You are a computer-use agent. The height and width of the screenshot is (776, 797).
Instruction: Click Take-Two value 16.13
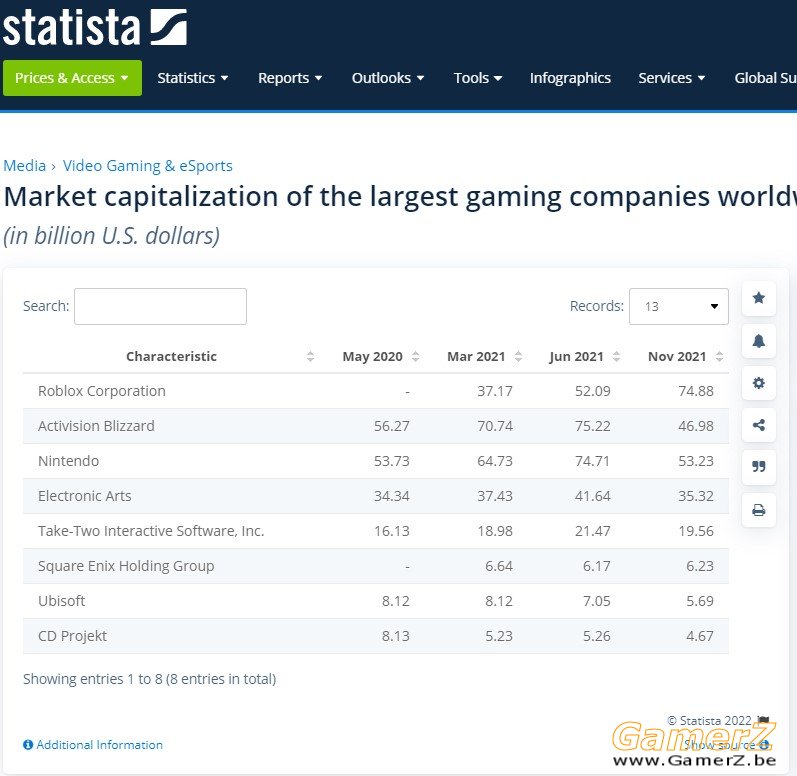pyautogui.click(x=391, y=531)
